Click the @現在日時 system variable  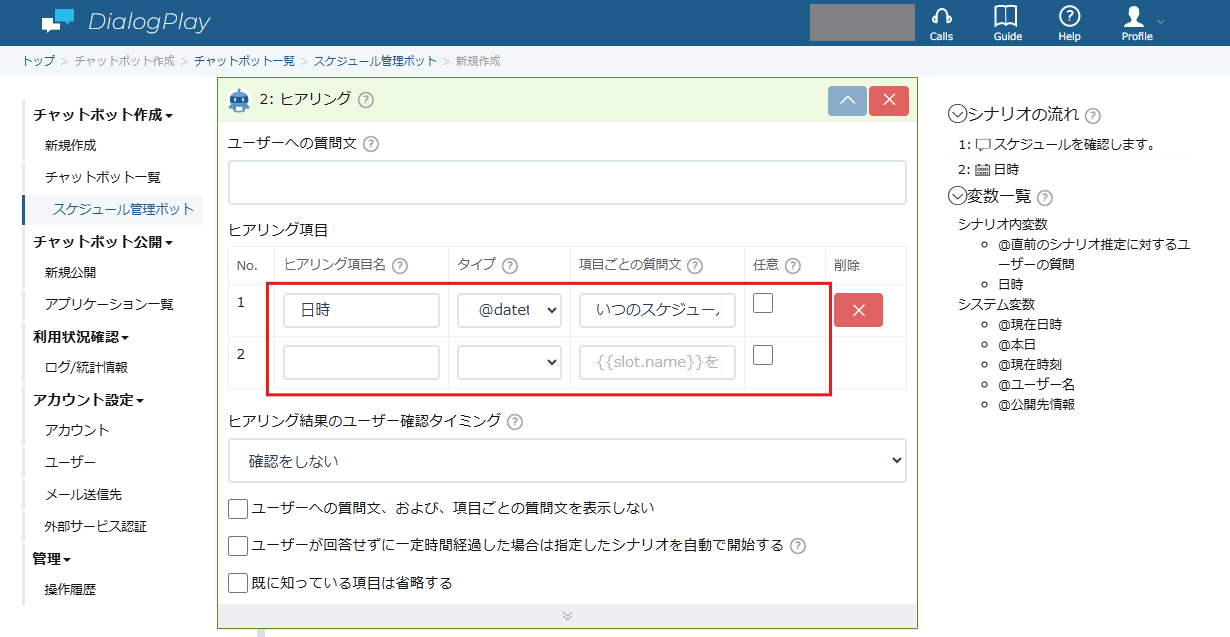pyautogui.click(x=1030, y=325)
